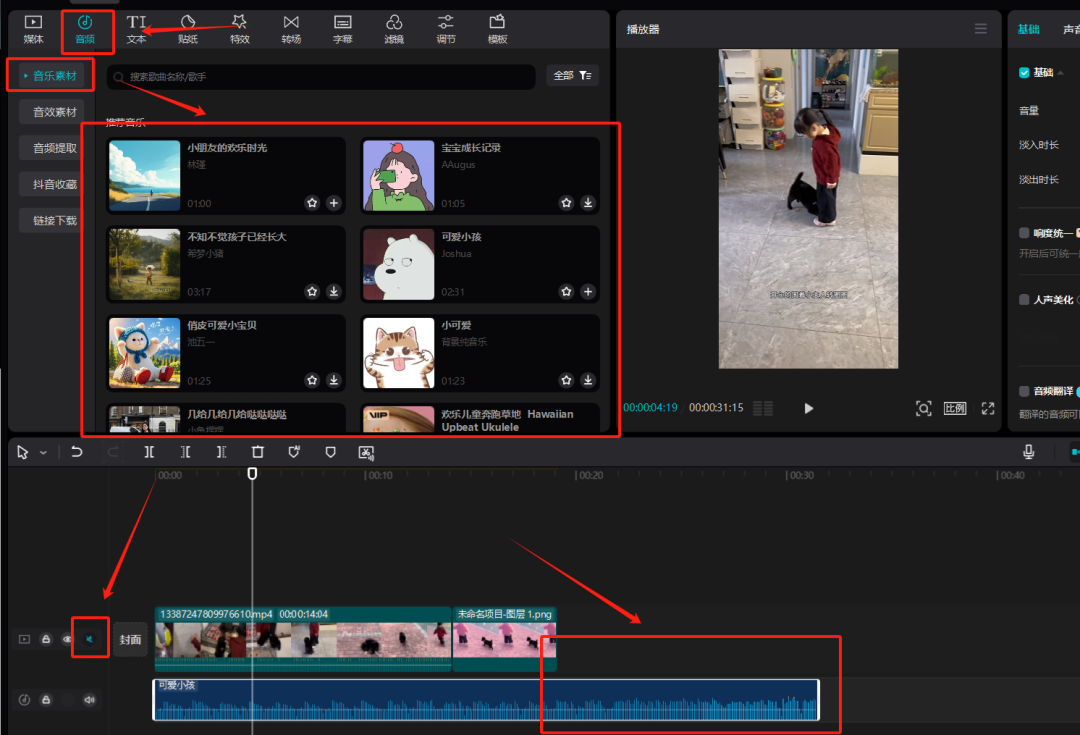This screenshot has height=735, width=1080.
Task: Open the 字幕 subtitles tab
Action: coord(343,30)
